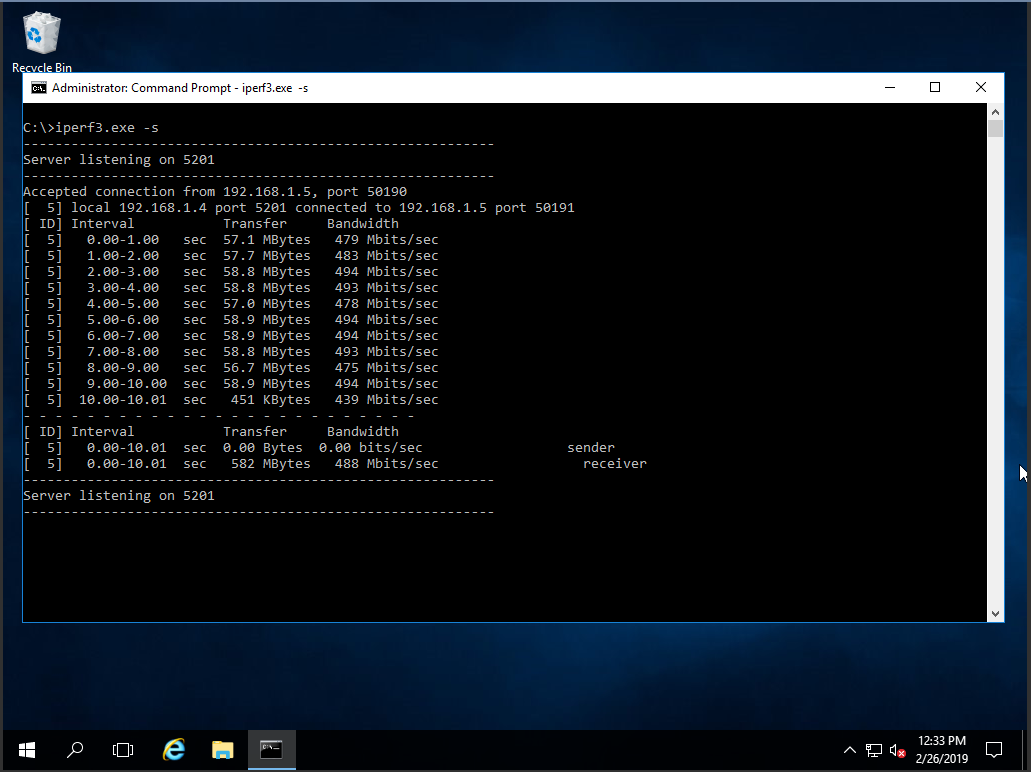
Task: Minimize the Command Prompt window
Action: coord(890,87)
